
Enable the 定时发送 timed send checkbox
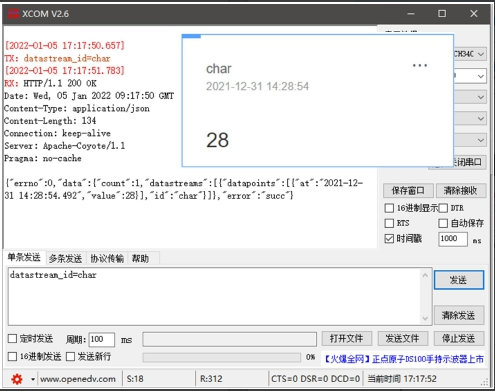[12, 339]
